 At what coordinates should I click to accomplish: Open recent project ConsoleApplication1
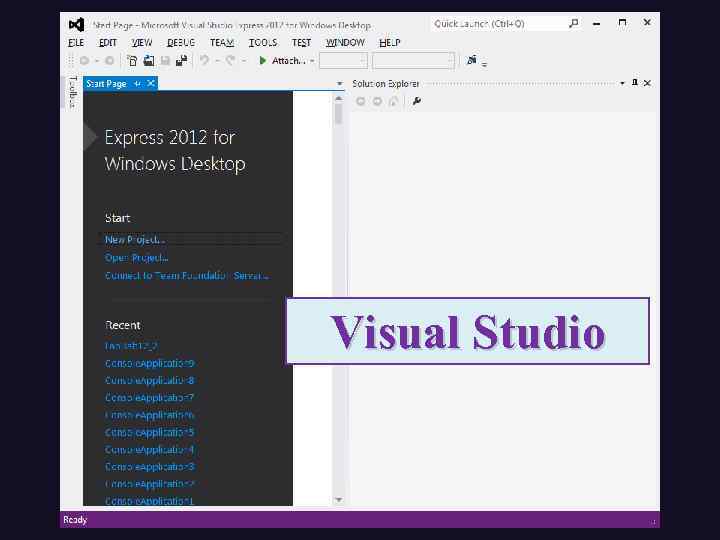click(150, 501)
